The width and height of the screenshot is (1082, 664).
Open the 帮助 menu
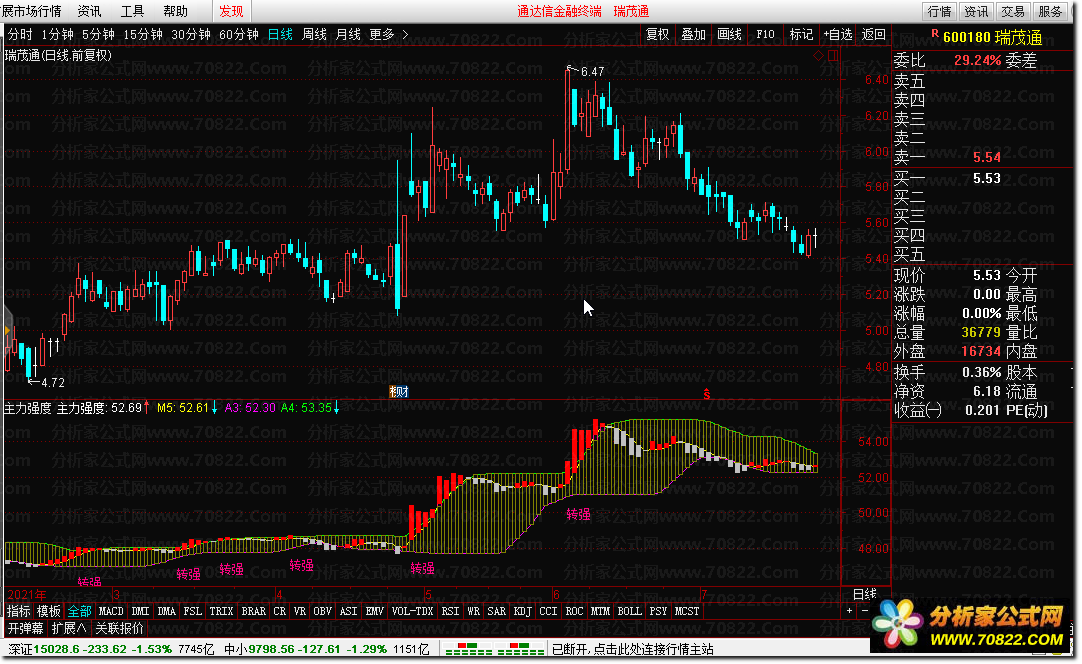click(x=175, y=11)
